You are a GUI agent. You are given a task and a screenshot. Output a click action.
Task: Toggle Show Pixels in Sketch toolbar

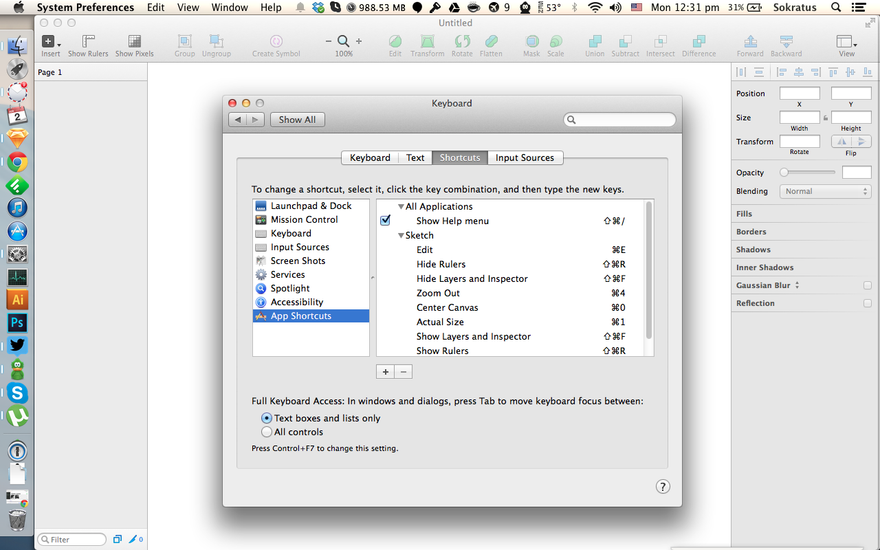click(134, 45)
